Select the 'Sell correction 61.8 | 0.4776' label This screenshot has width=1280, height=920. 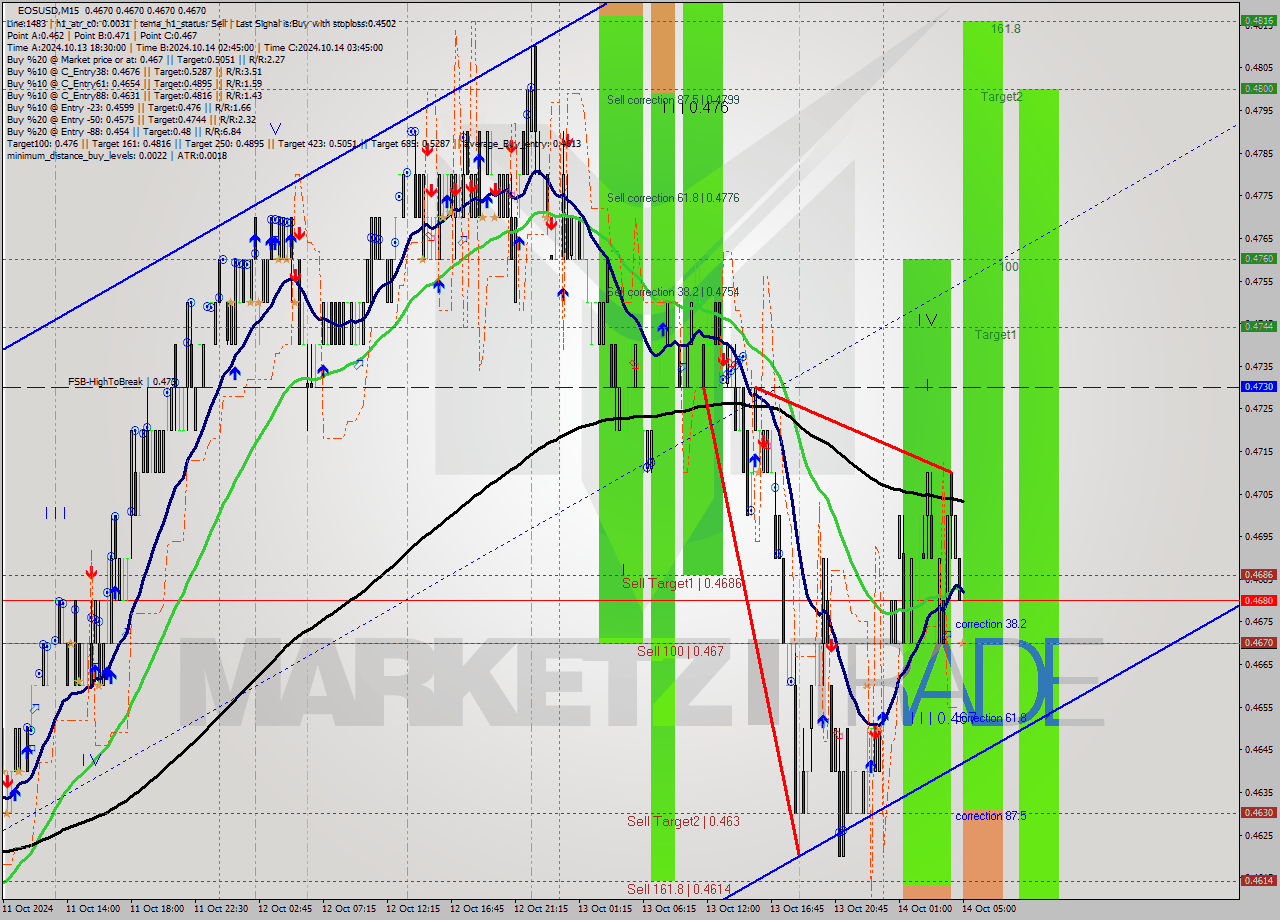point(673,198)
